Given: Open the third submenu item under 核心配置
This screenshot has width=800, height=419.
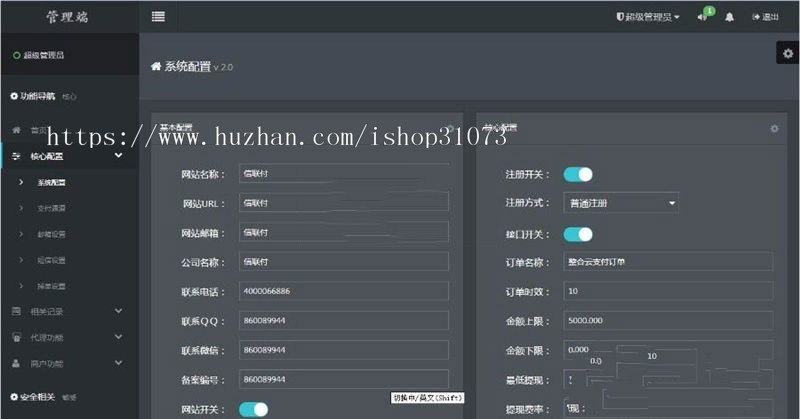Looking at the screenshot, I should pos(51,234).
